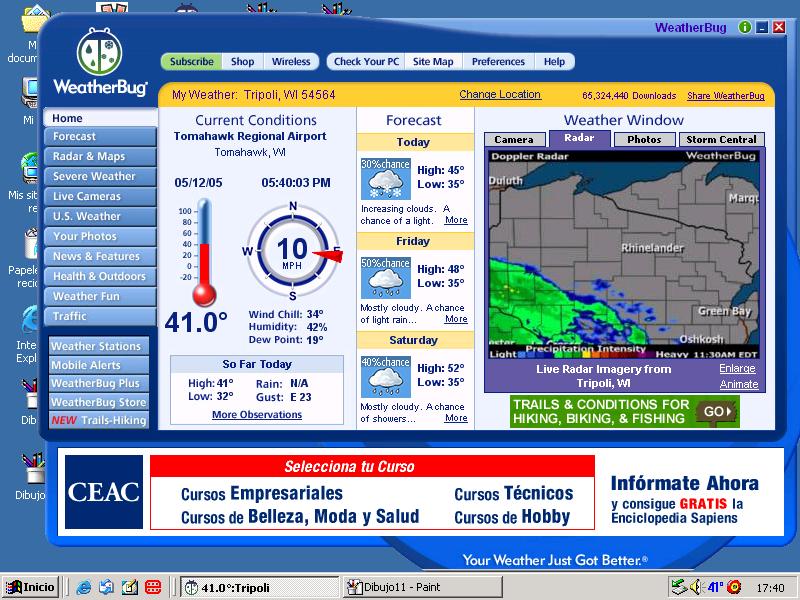Open Outlook Express from the Quick Launch bar
The image size is (800, 600).
coord(106,587)
